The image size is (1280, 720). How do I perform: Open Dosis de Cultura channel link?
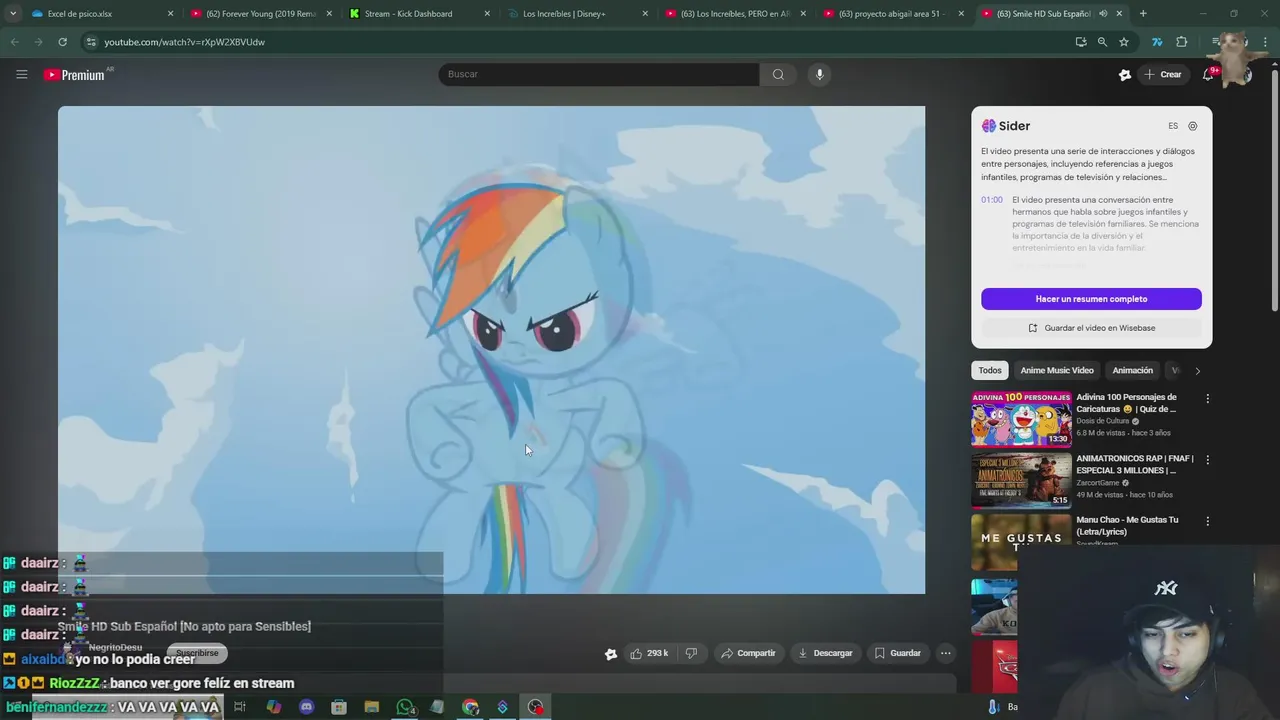click(x=1102, y=421)
